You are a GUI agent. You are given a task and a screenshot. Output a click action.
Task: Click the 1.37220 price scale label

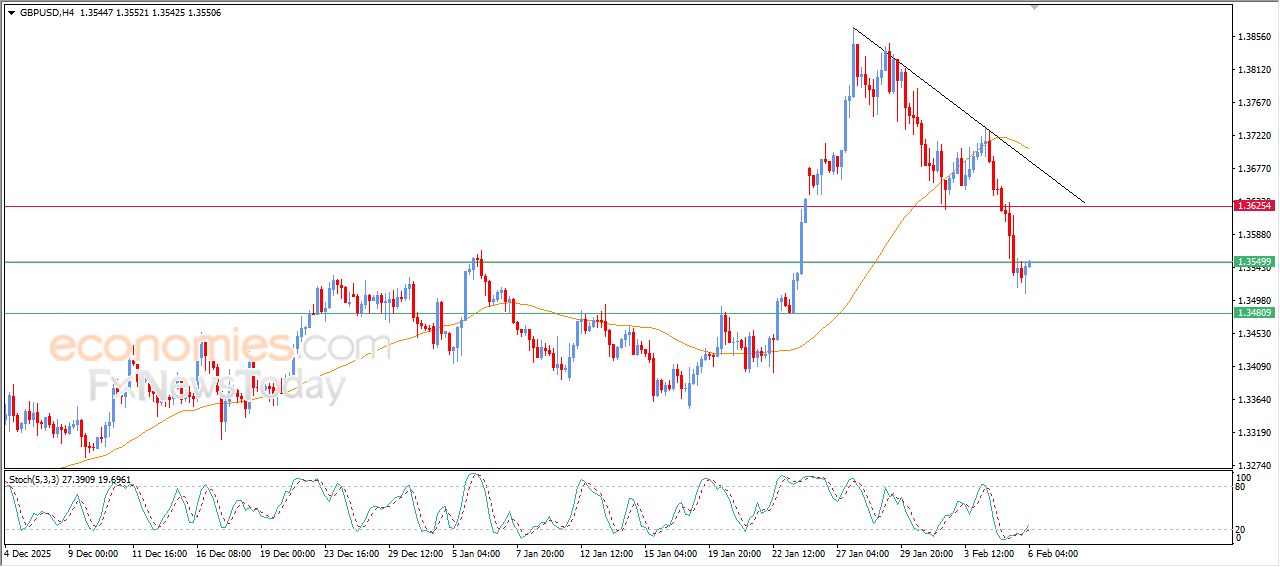click(x=1254, y=136)
